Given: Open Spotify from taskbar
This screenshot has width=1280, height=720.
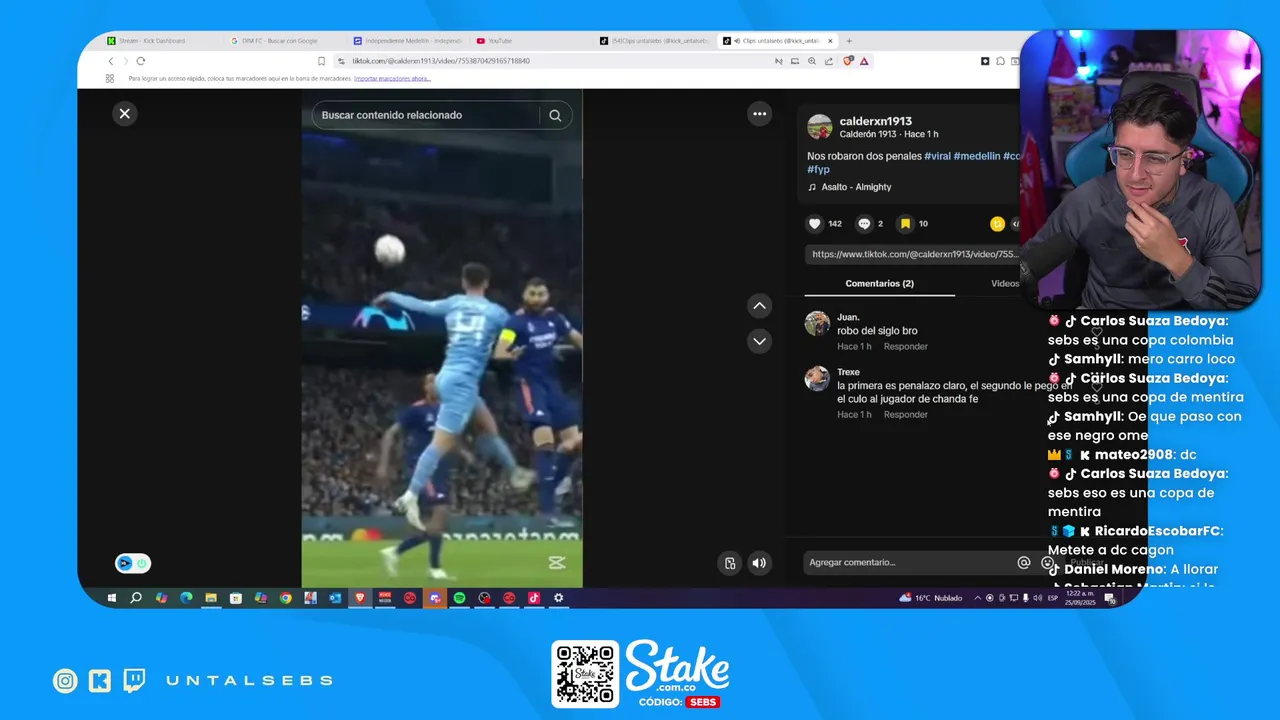Looking at the screenshot, I should coord(459,598).
